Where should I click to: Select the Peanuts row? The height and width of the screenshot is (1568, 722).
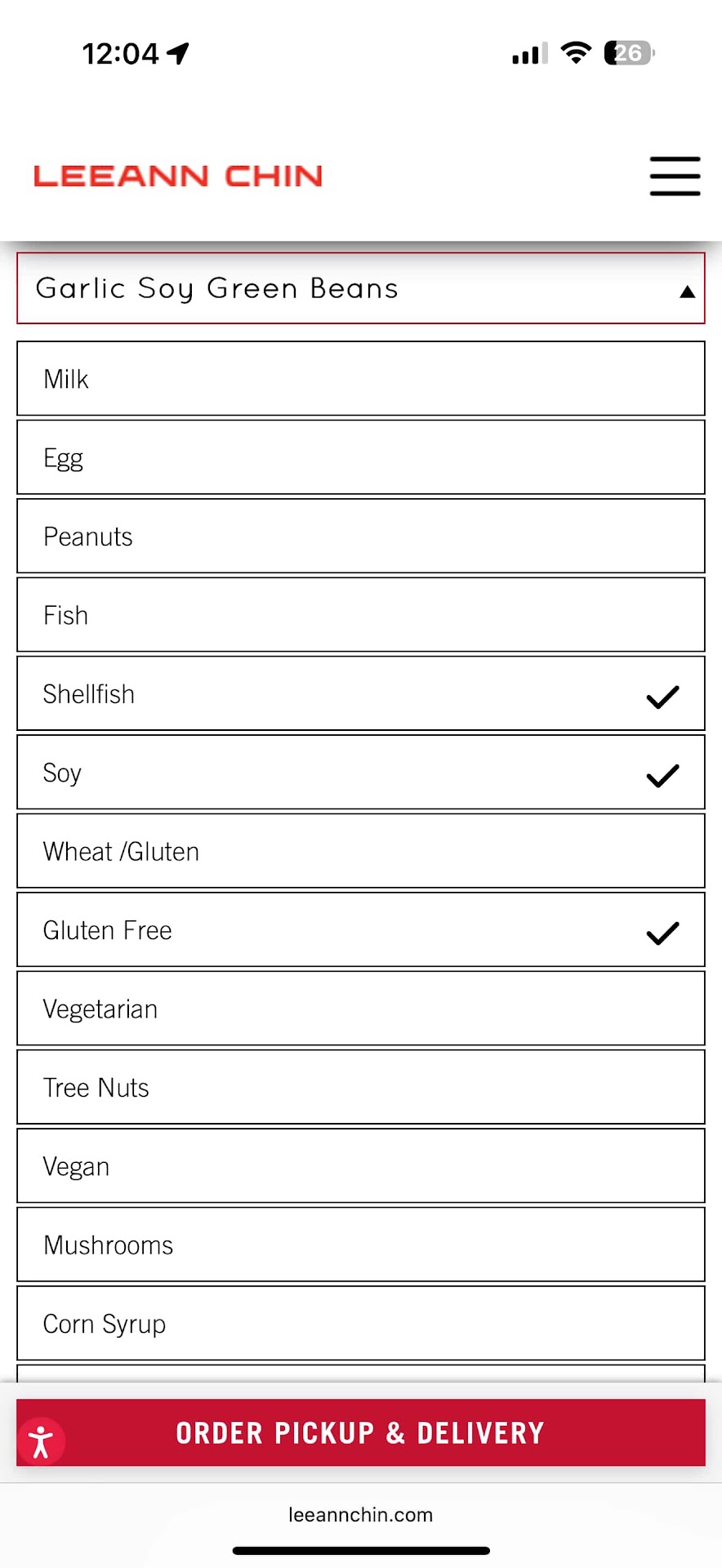[x=360, y=537]
